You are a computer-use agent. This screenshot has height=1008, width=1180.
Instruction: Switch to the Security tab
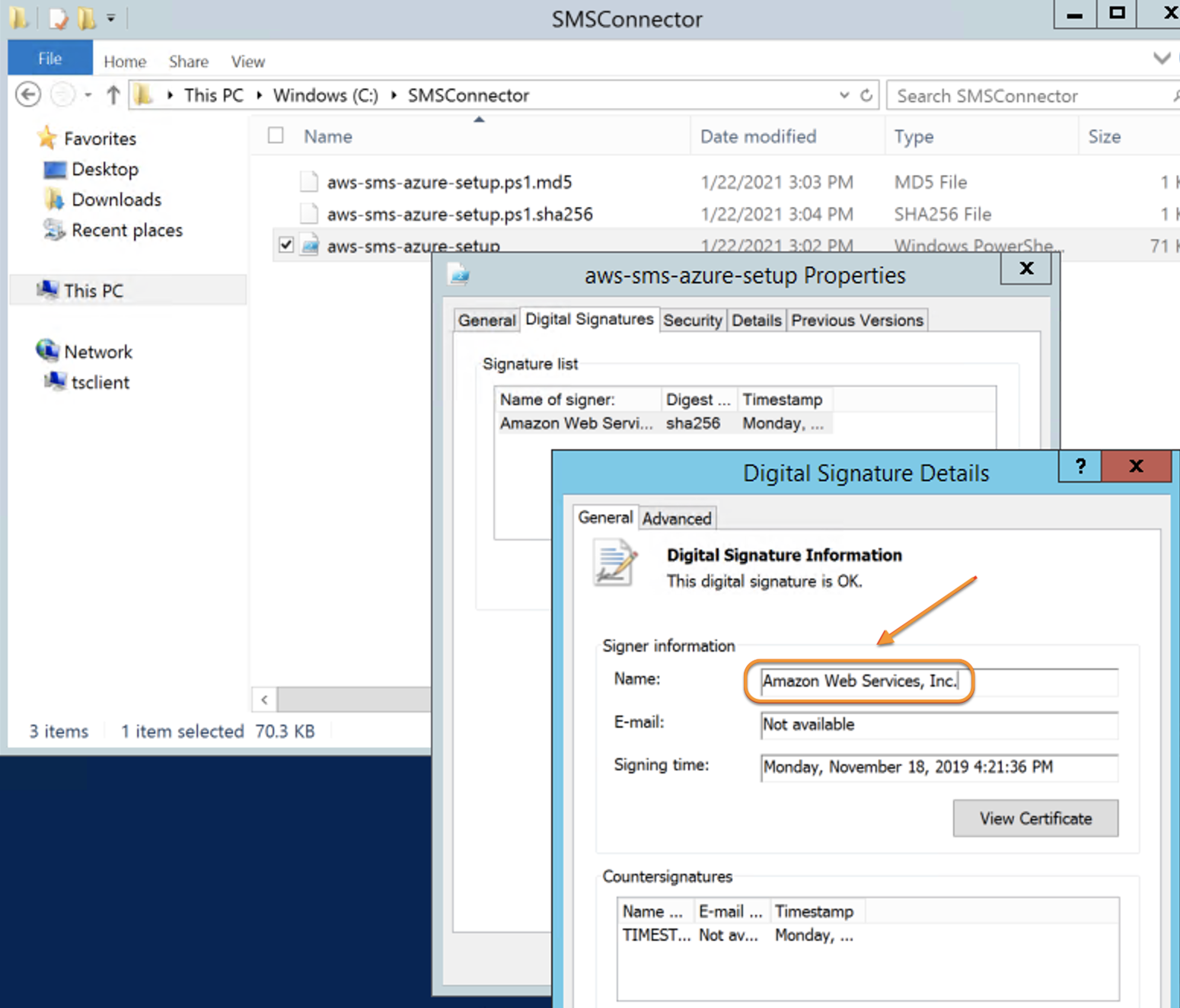click(x=693, y=321)
